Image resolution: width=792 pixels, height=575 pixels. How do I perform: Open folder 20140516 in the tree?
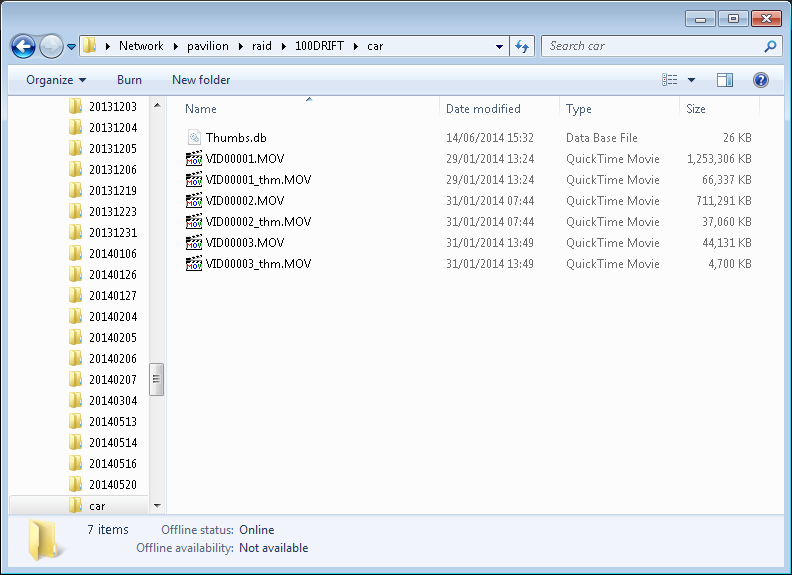pyautogui.click(x=113, y=463)
